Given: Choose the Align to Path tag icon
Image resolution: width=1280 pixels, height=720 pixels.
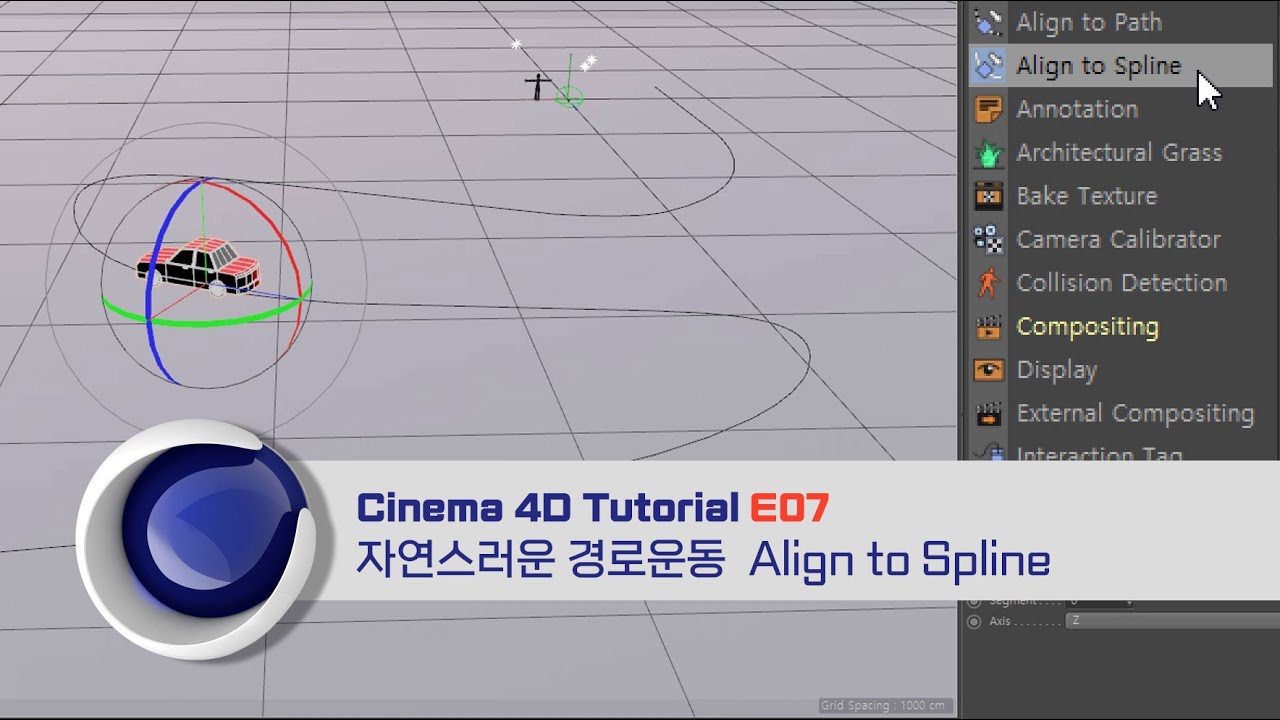Looking at the screenshot, I should [988, 22].
